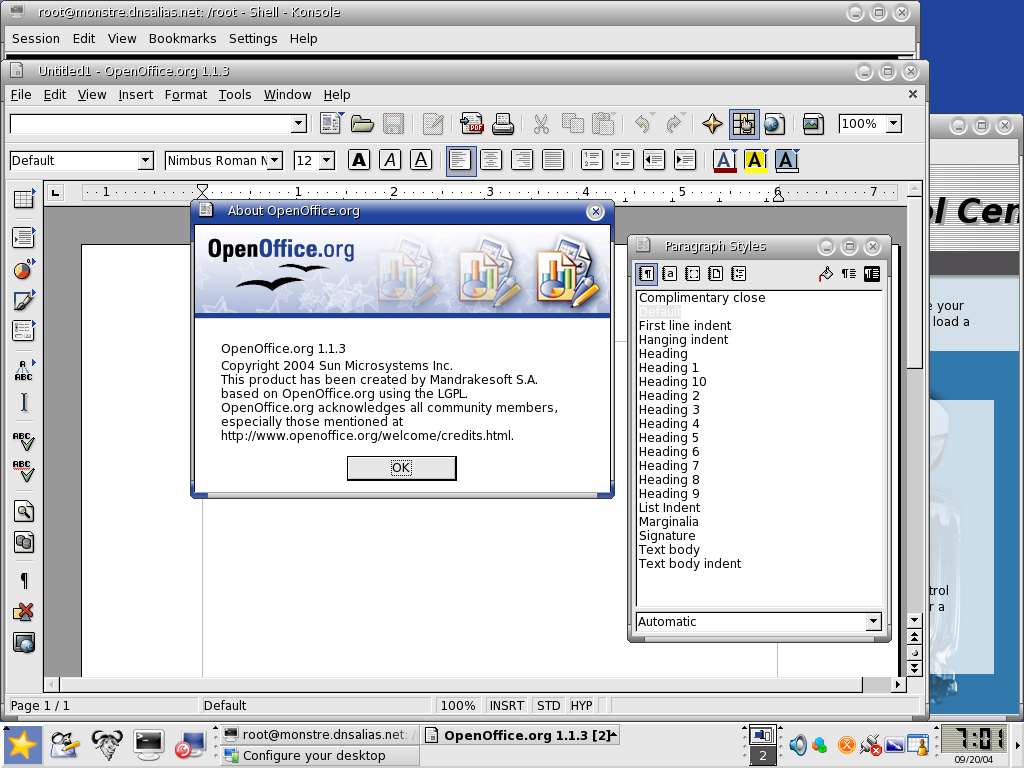Open the font size 12 dropdown
The height and width of the screenshot is (768, 1024).
(327, 161)
